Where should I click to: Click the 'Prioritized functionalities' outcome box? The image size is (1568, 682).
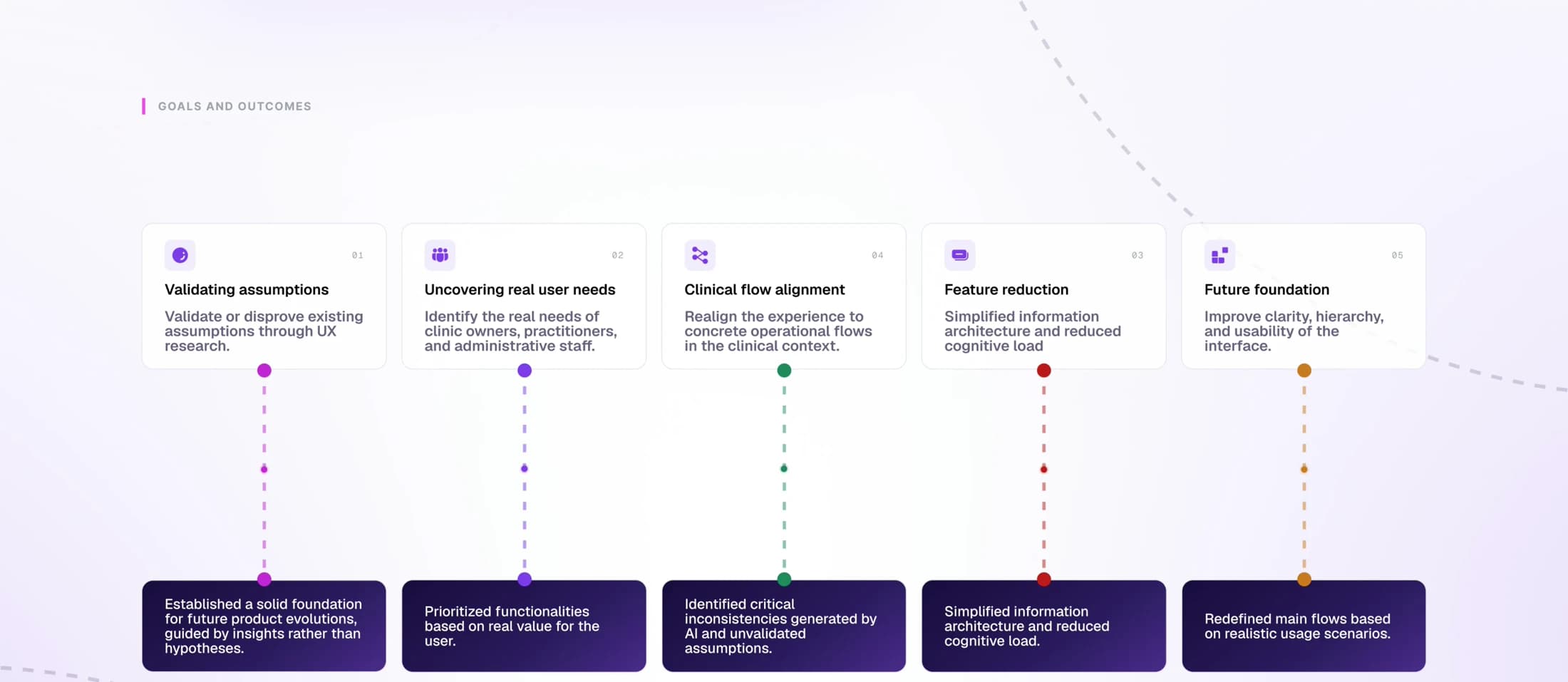[x=524, y=626]
